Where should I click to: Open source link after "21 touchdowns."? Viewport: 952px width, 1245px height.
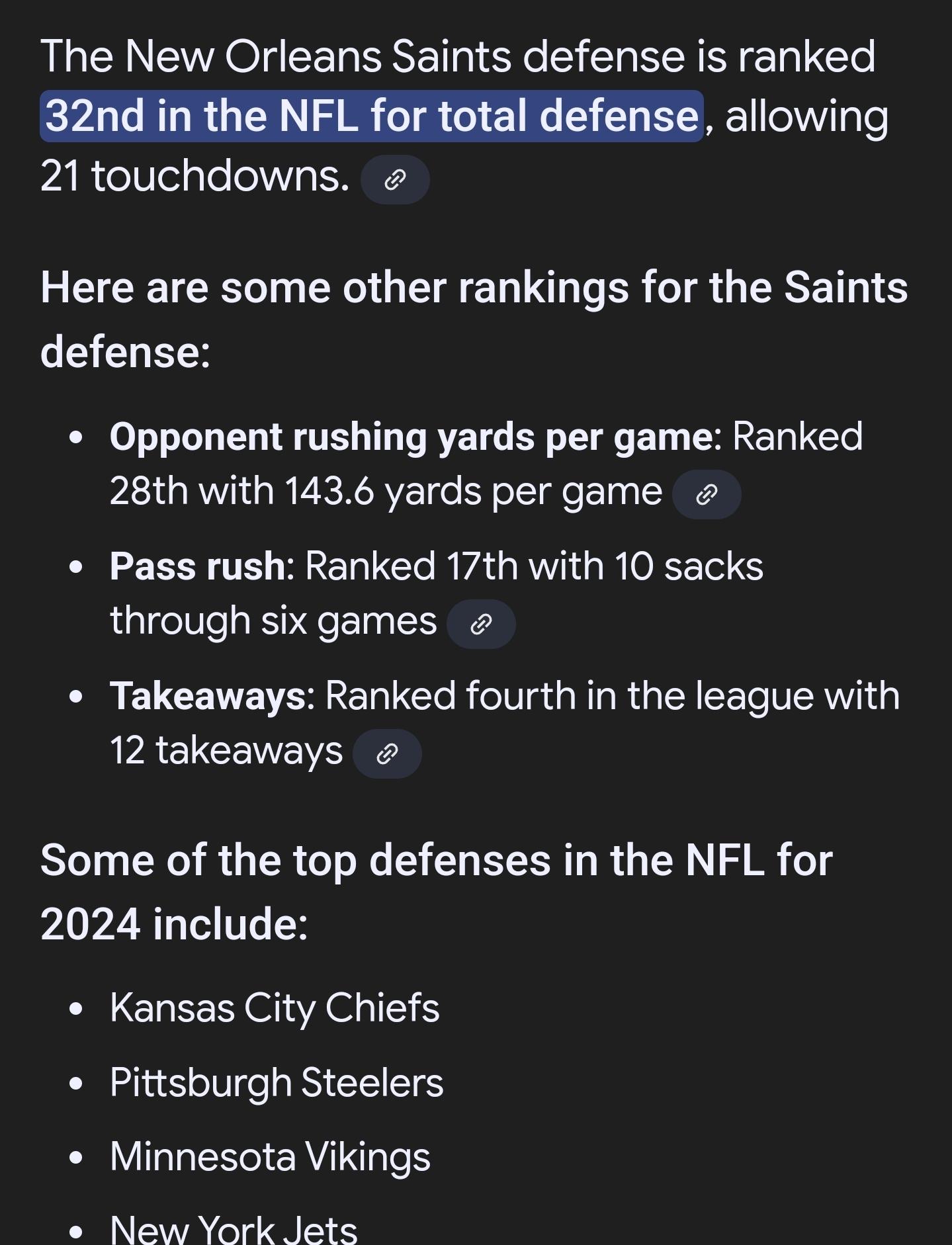395,179
